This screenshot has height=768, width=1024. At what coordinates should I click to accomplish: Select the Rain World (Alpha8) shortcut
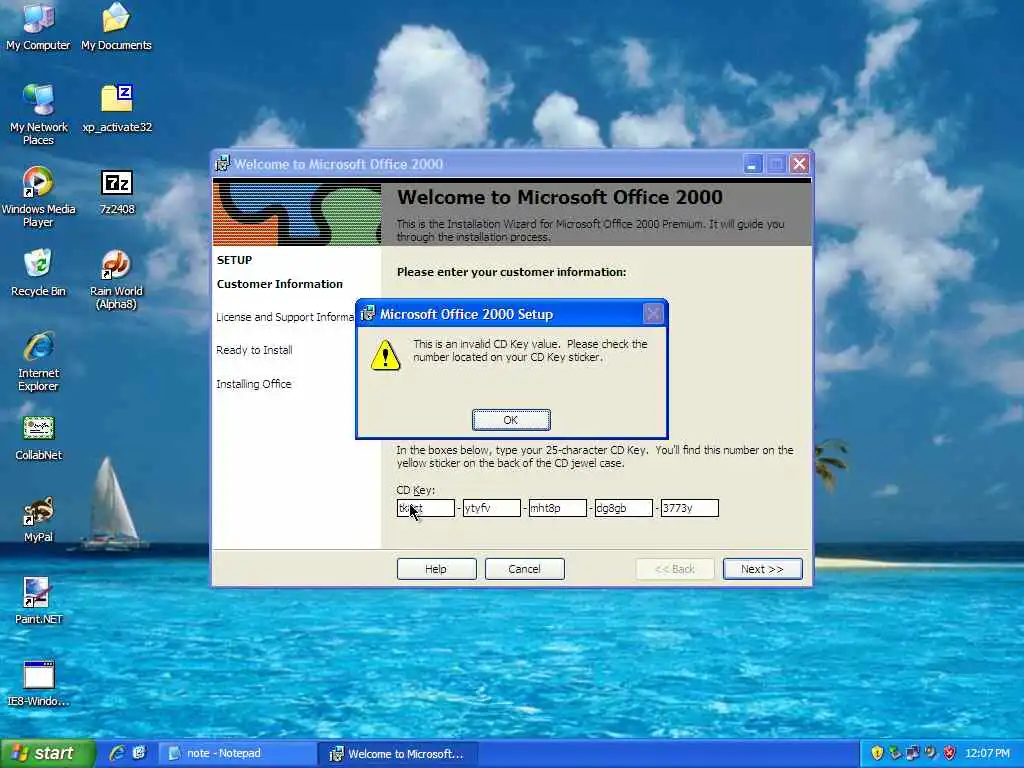tap(116, 280)
